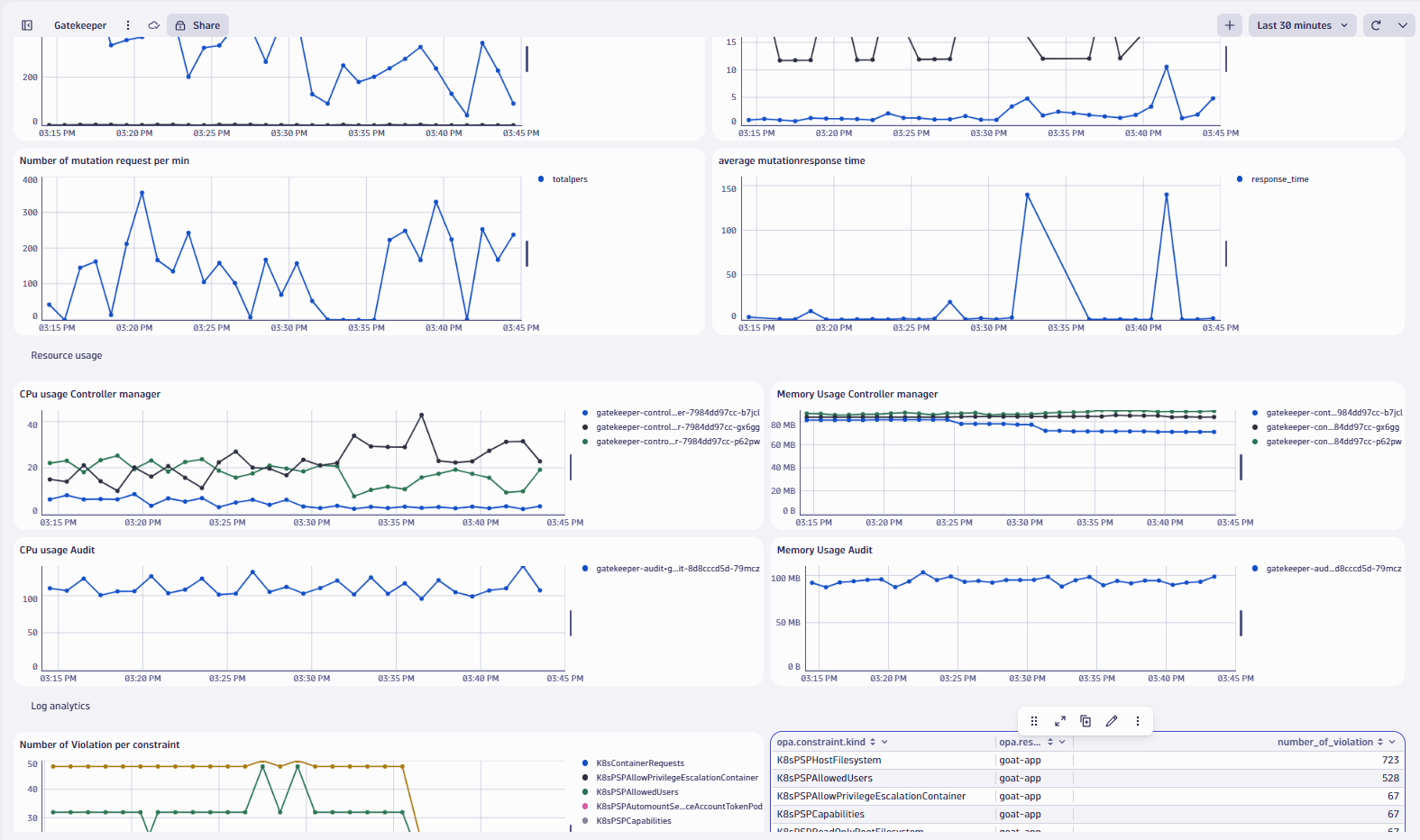1420x840 pixels.
Task: Add a new tile with plus button
Action: point(1230,25)
